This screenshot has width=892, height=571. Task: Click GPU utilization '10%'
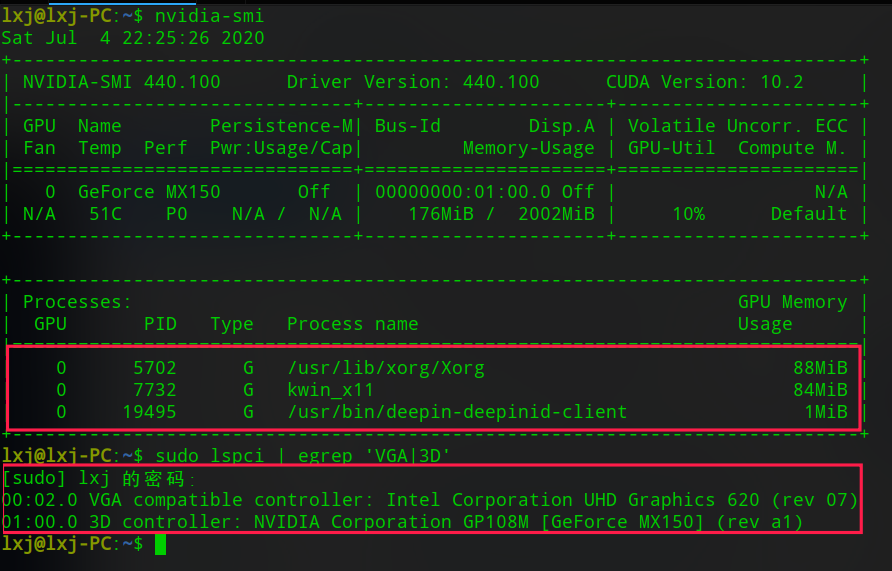pos(688,214)
